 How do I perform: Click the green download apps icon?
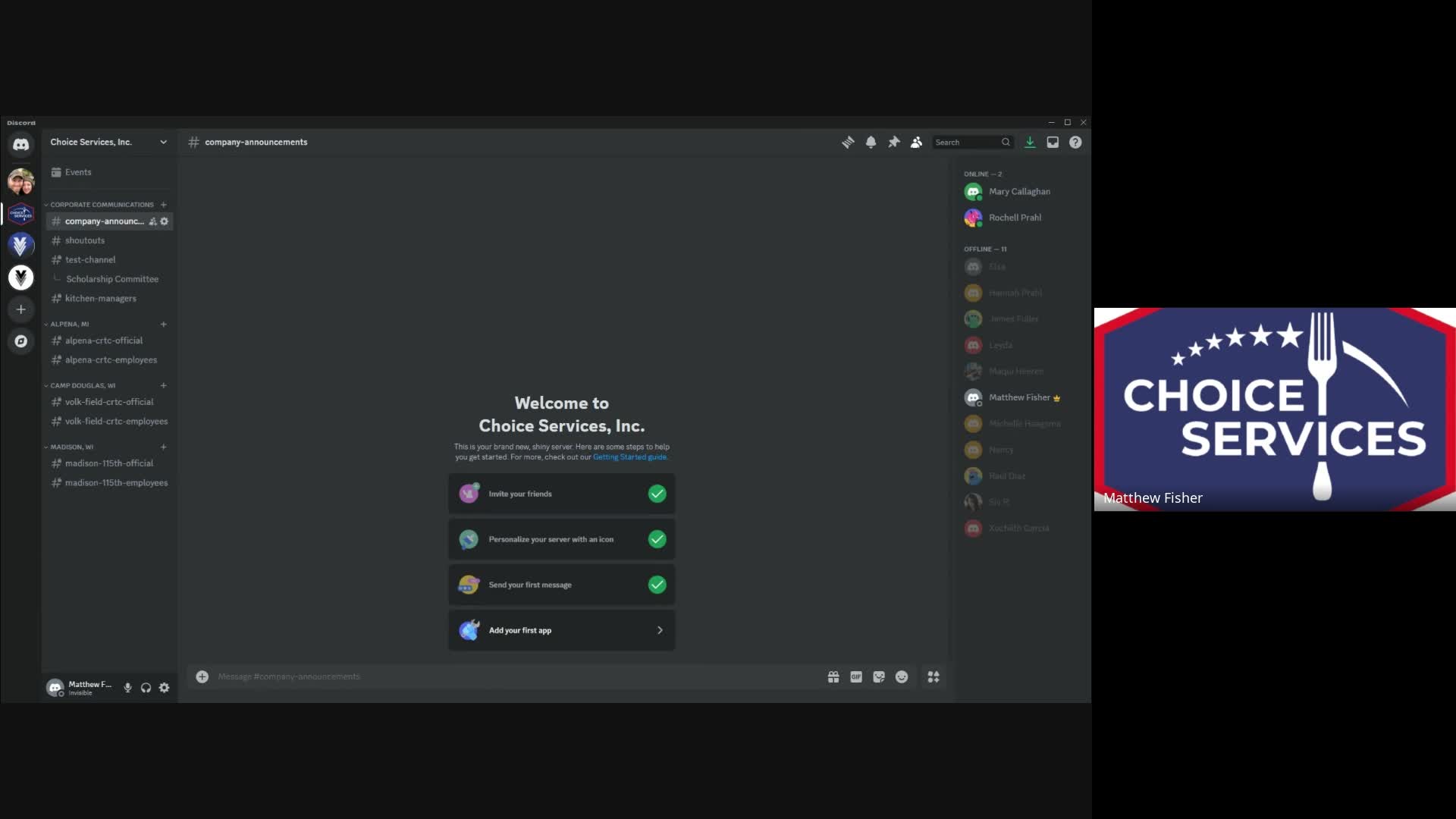1030,142
